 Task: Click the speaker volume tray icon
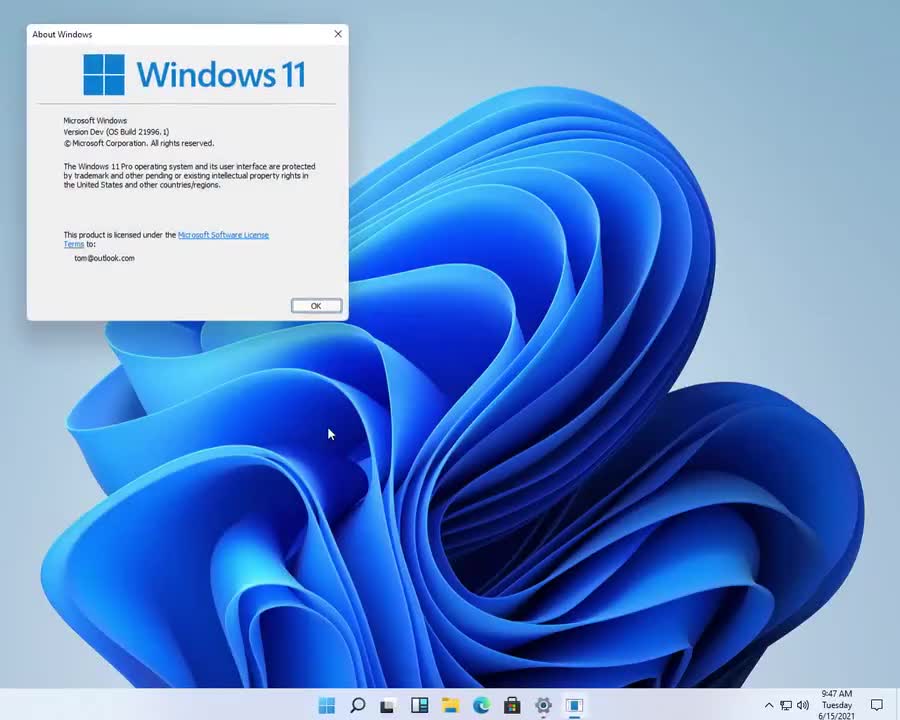coord(803,705)
